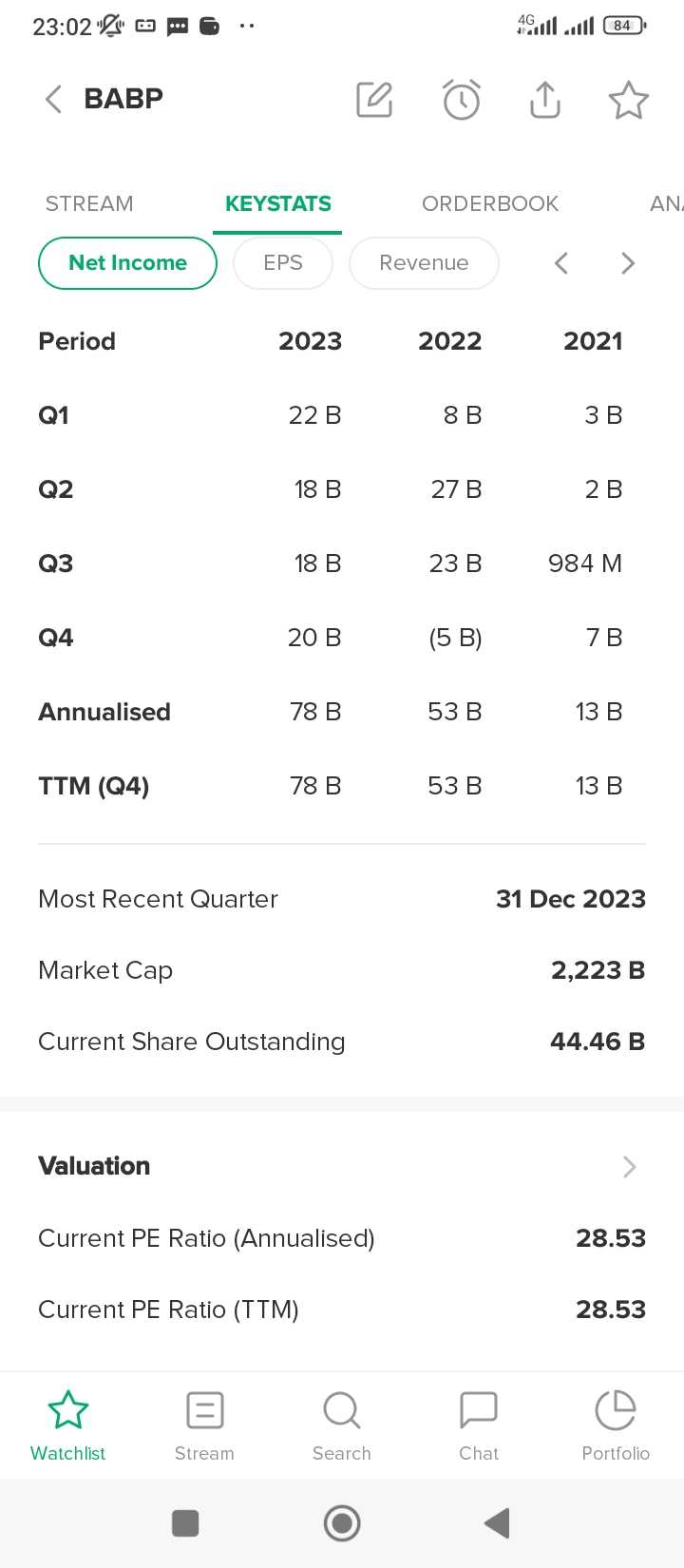Image resolution: width=684 pixels, height=1568 pixels.
Task: Tap the Android recent apps square
Action: (185, 1523)
